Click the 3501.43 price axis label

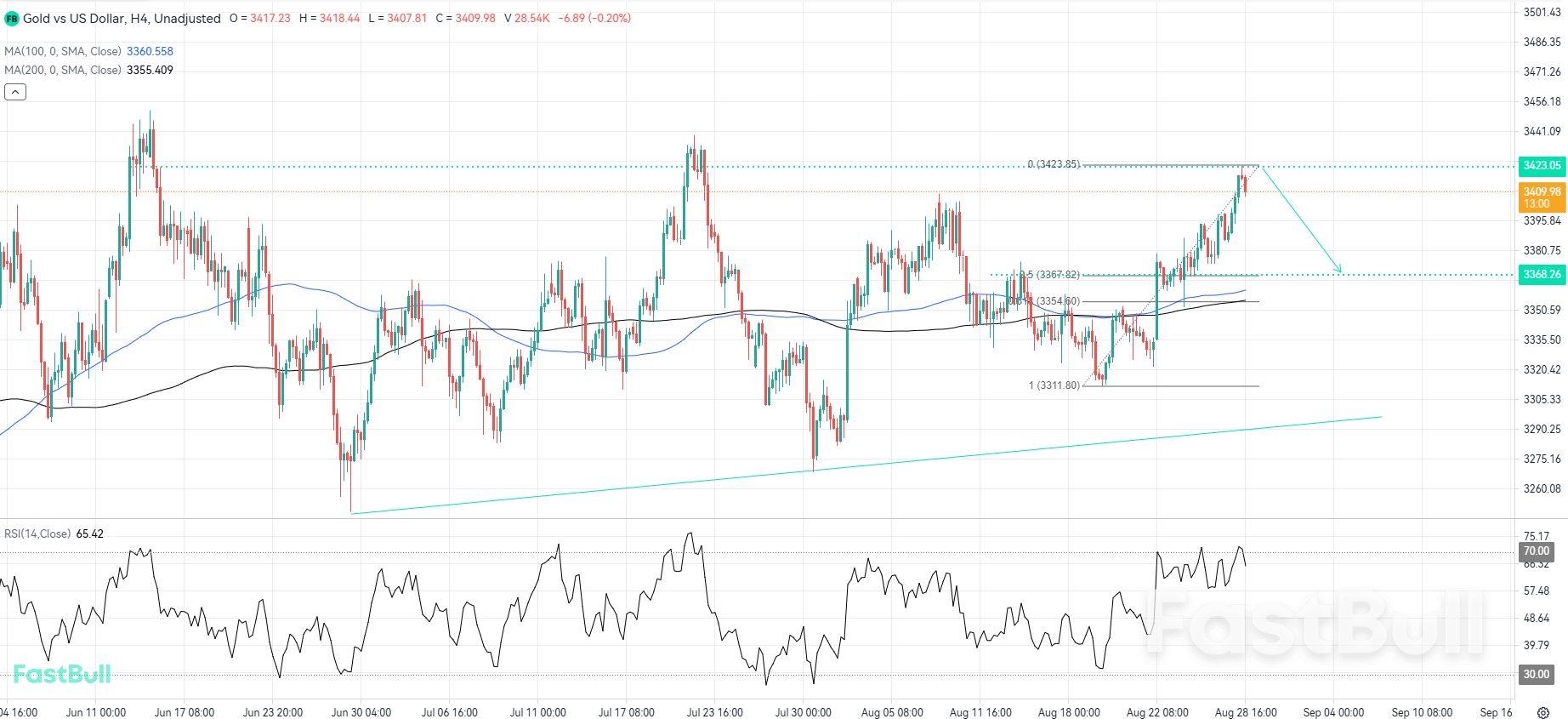click(x=1542, y=13)
